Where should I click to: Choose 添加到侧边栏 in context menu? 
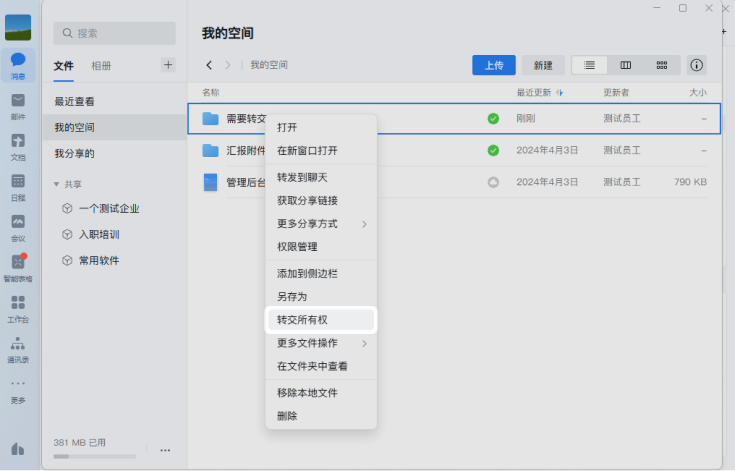321,274
